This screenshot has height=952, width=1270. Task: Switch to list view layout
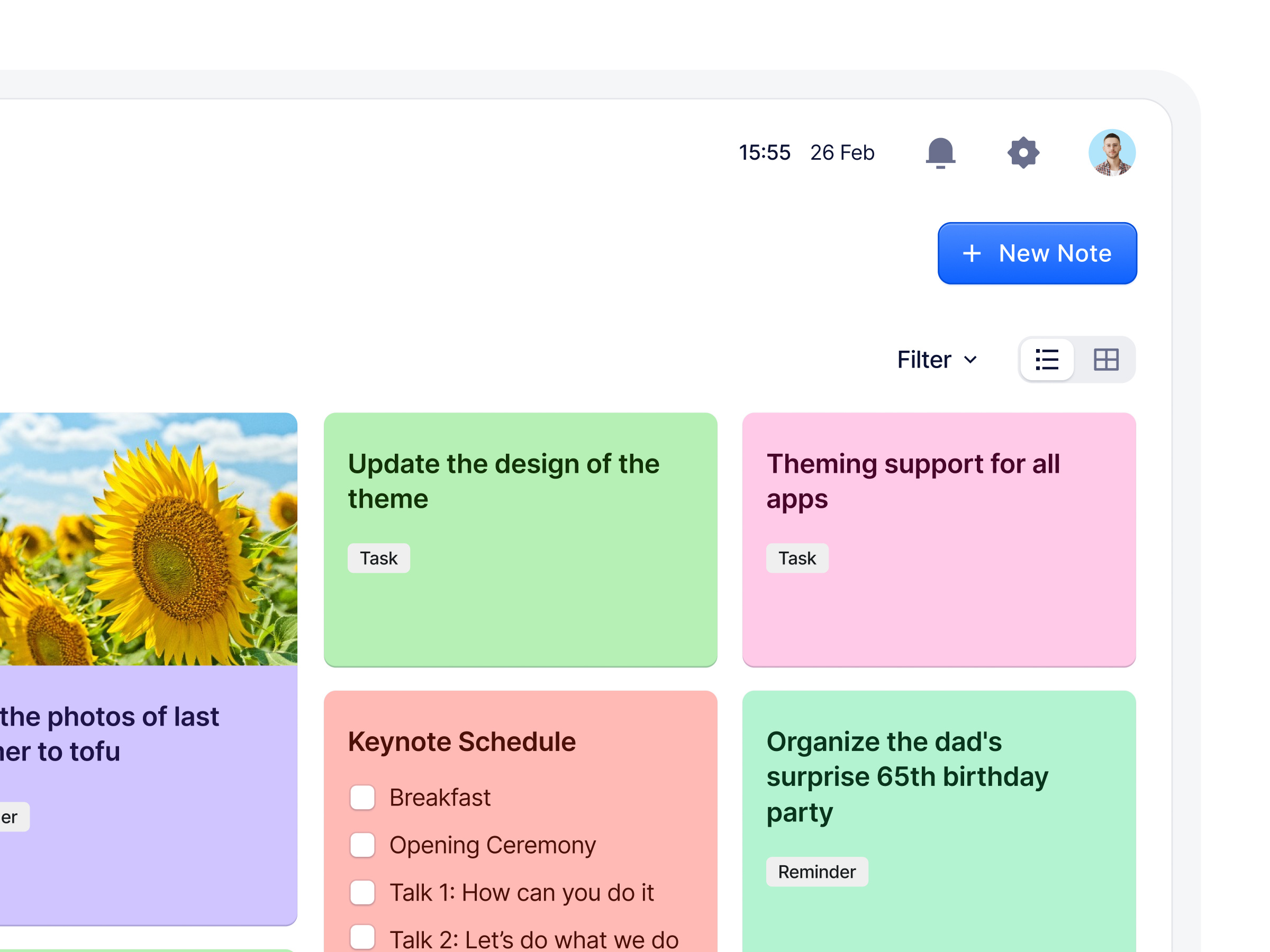tap(1047, 360)
